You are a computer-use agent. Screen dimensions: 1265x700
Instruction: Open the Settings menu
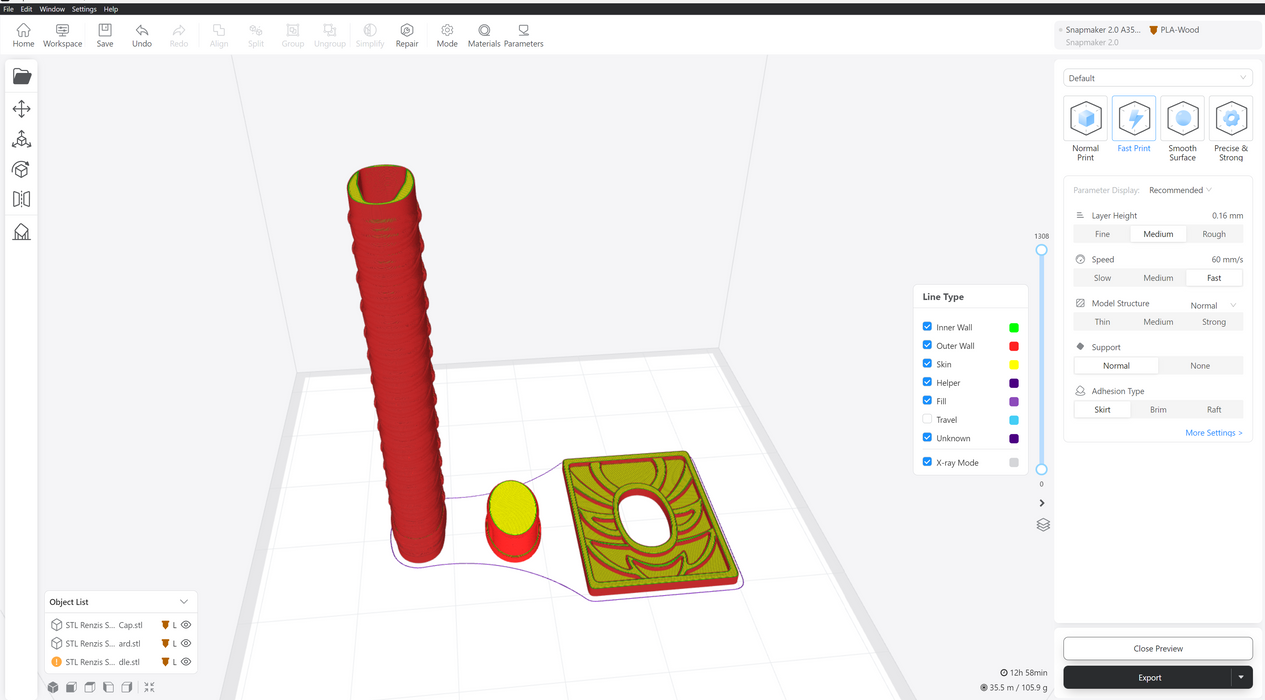pos(84,9)
